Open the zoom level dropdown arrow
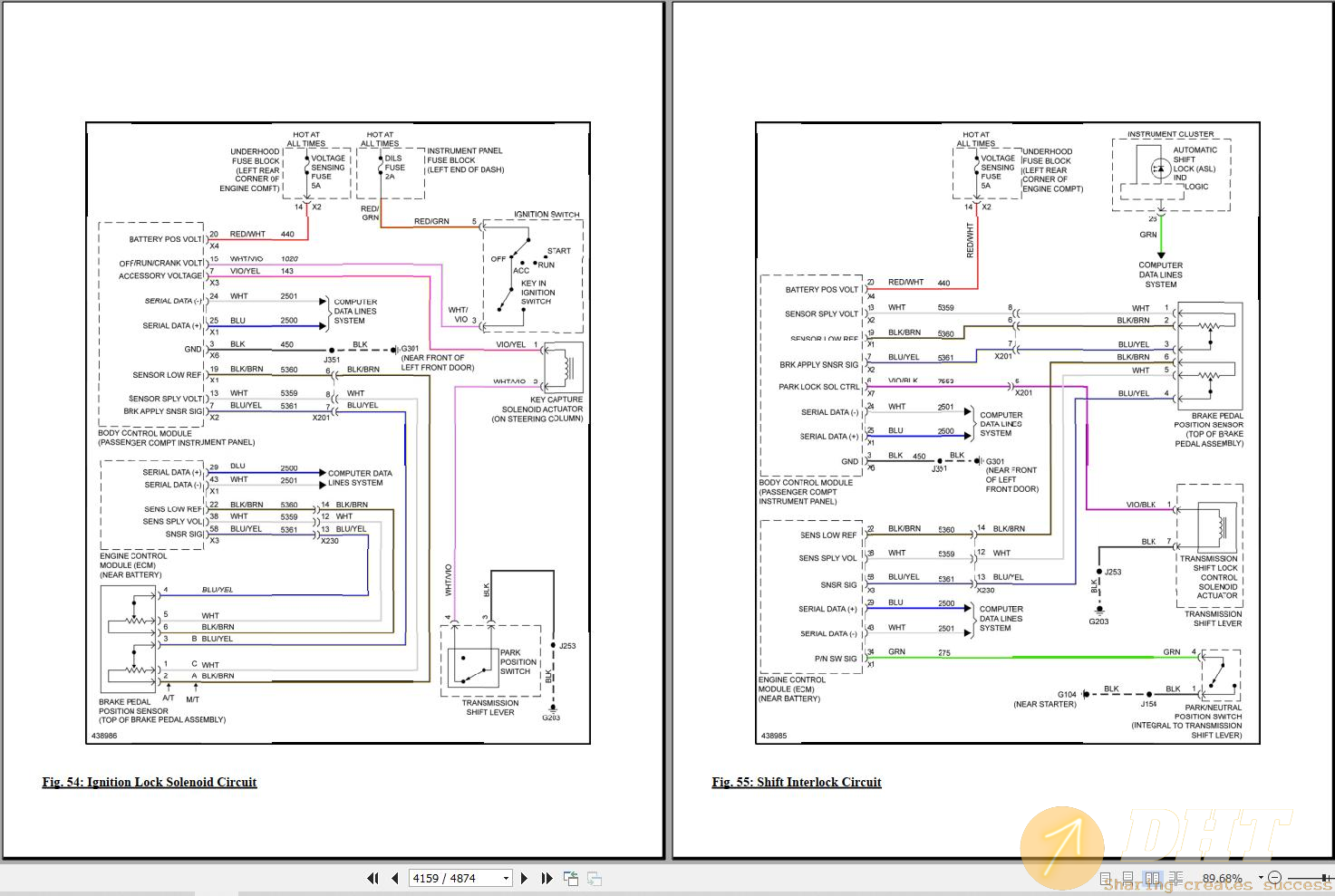1335x896 pixels. [x=1261, y=878]
